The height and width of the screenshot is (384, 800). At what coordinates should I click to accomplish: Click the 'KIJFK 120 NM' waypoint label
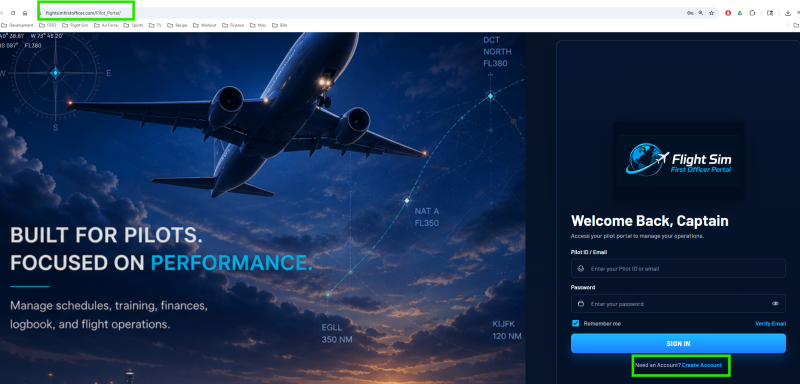click(507, 330)
